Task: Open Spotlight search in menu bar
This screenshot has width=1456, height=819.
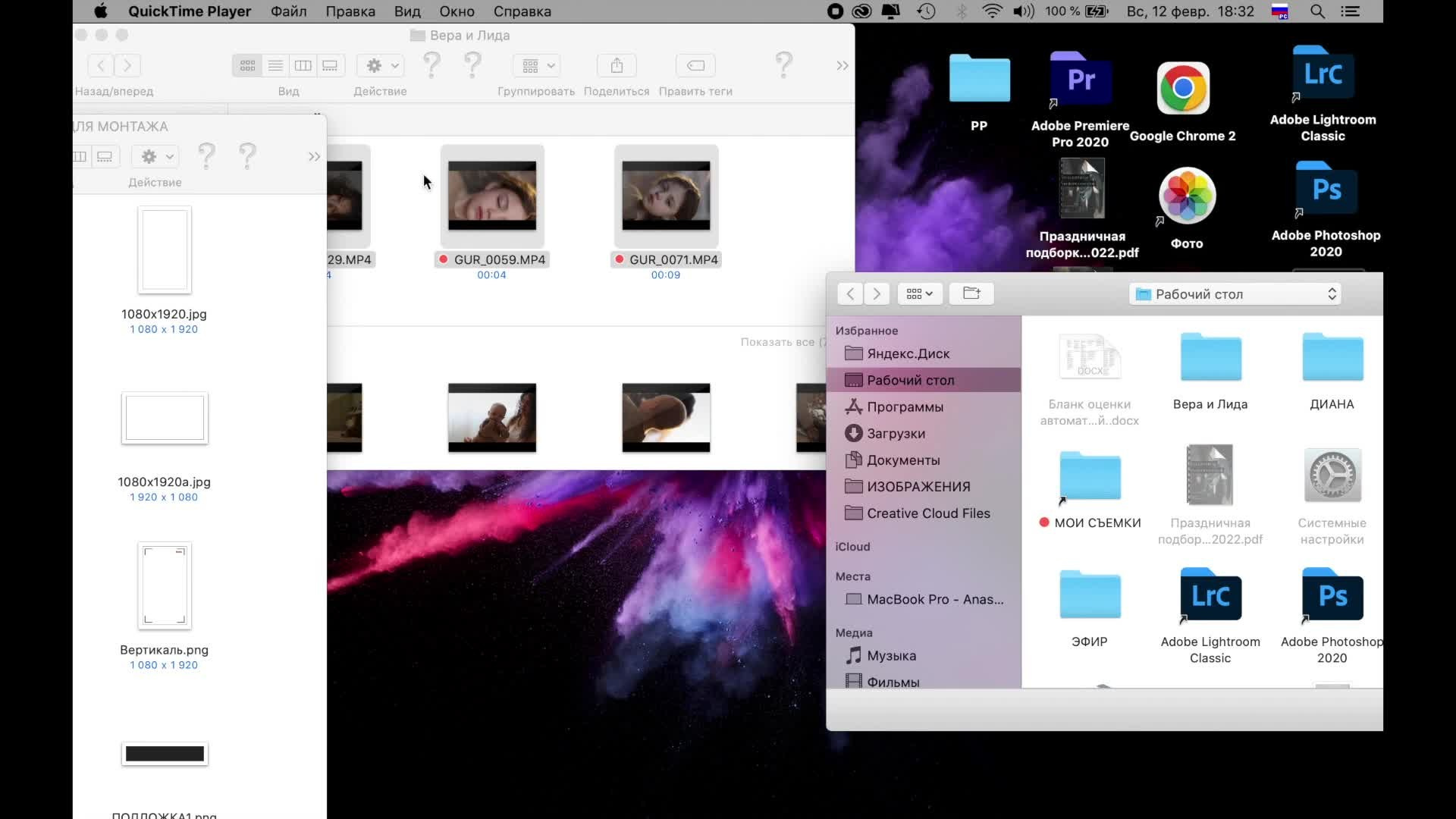Action: (1317, 11)
